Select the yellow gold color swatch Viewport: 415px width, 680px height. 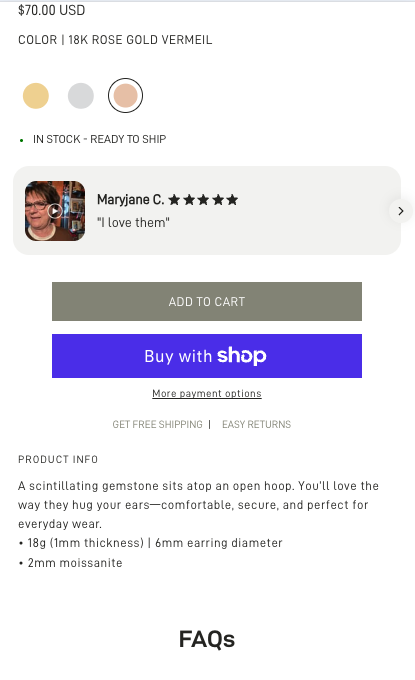coord(36,96)
